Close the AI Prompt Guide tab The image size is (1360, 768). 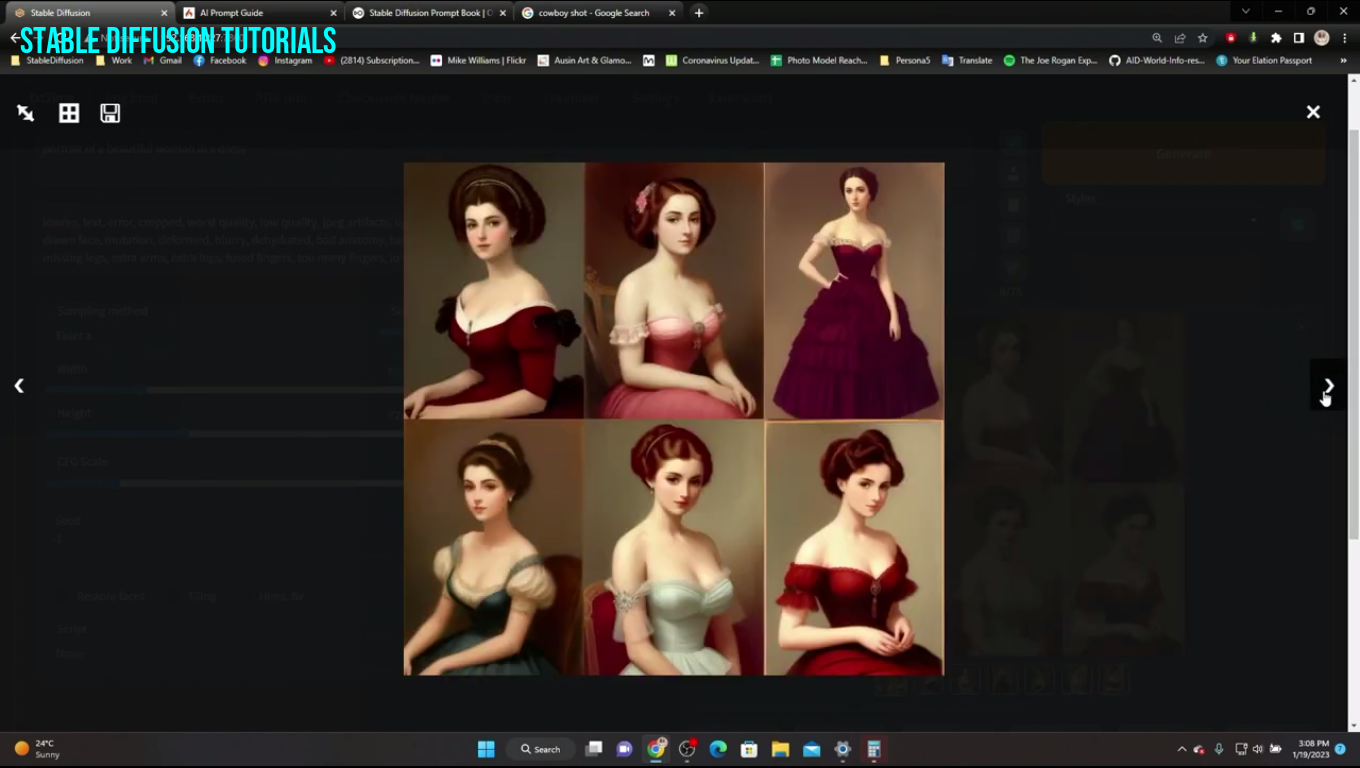click(x=334, y=13)
